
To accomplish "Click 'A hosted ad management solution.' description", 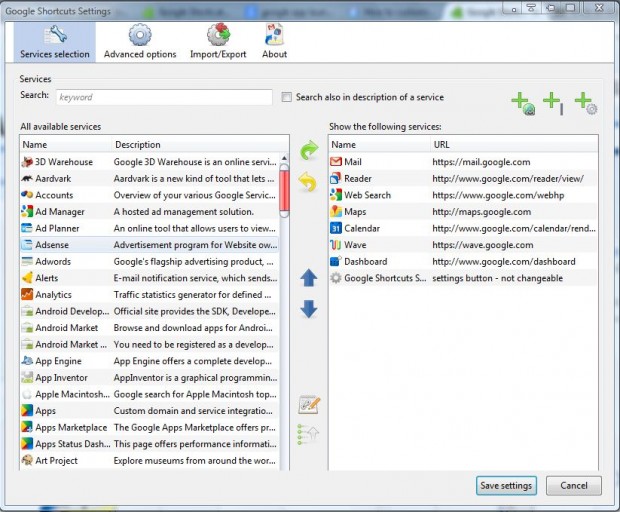I will [x=183, y=212].
